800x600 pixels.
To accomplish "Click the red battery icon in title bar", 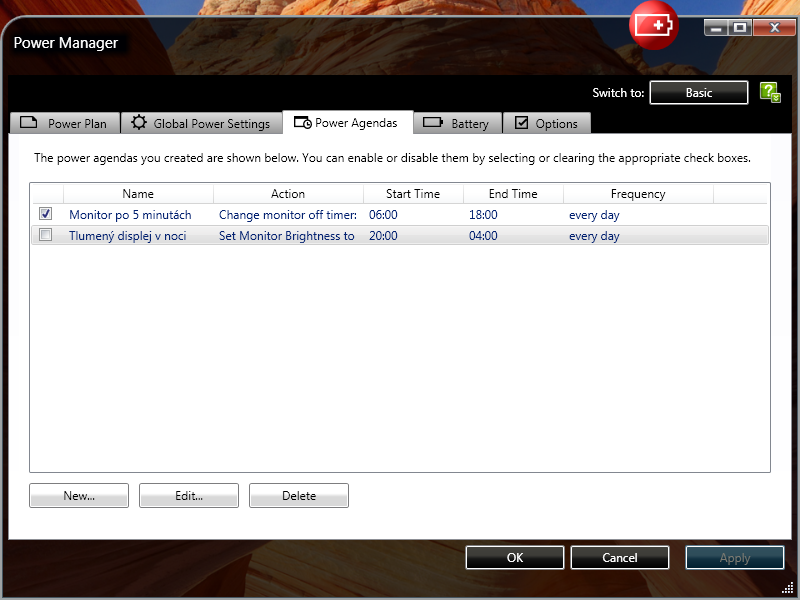I will (x=653, y=26).
